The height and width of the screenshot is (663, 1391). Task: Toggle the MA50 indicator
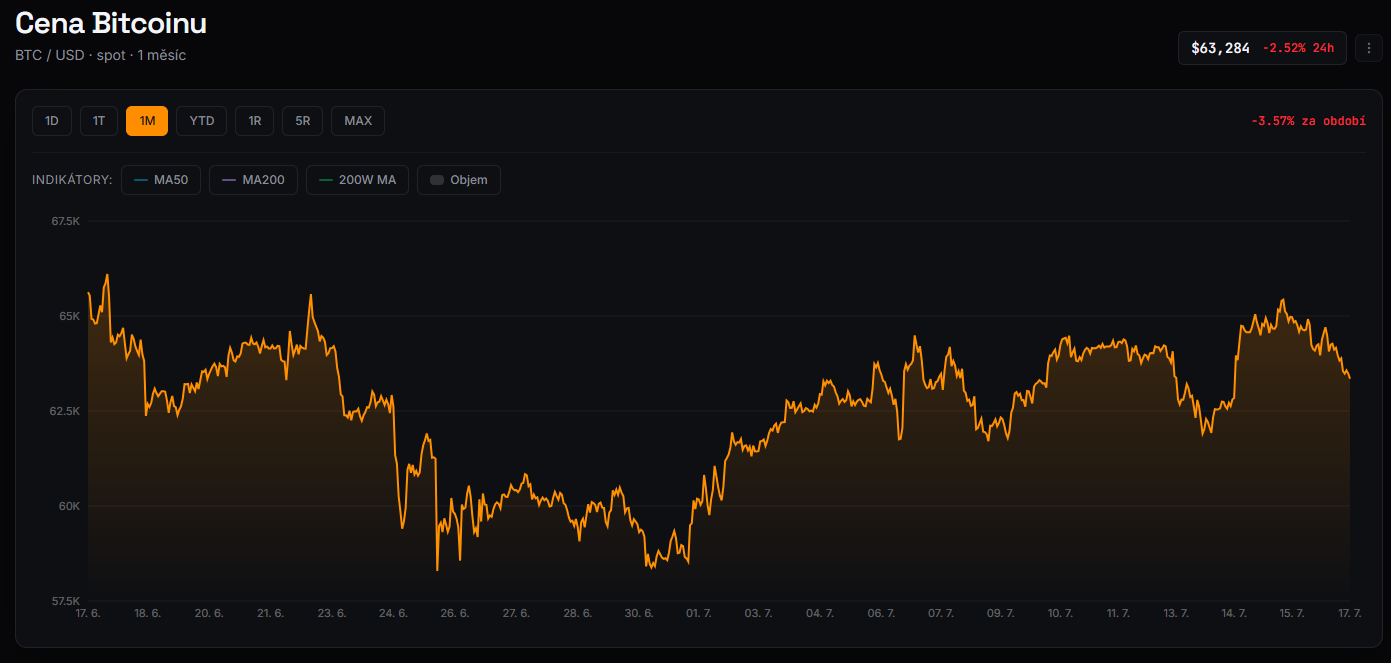point(161,180)
